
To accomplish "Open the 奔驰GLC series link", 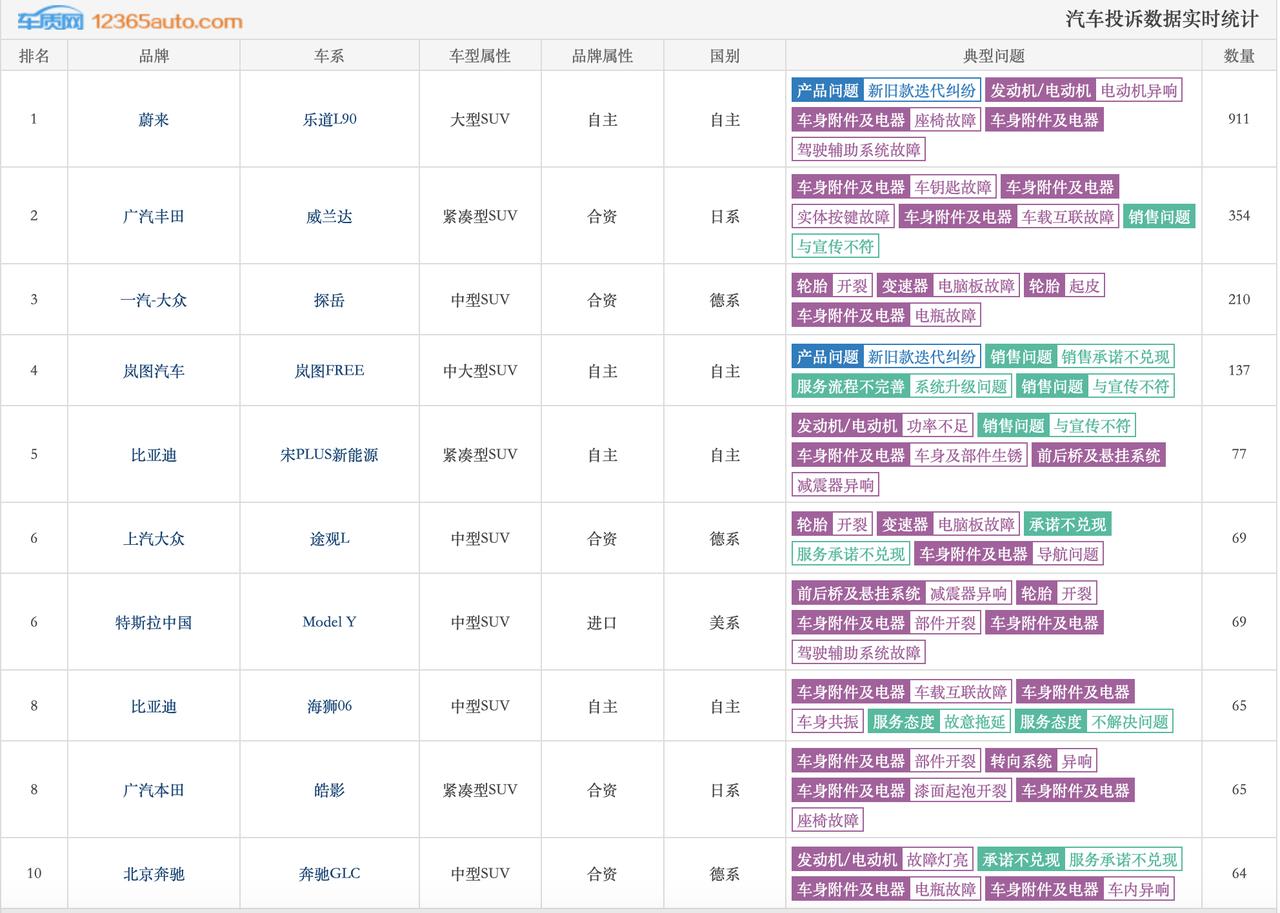I will (329, 874).
